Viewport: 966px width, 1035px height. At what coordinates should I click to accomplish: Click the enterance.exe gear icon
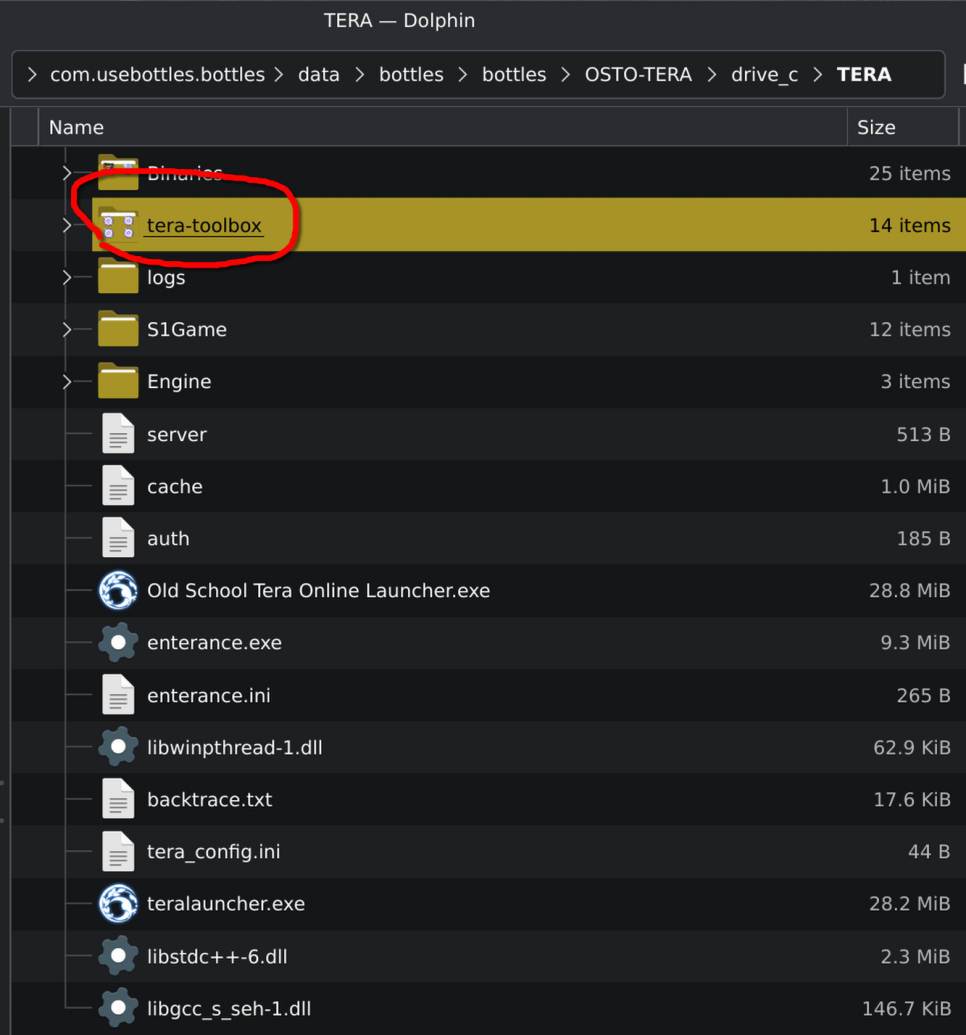tap(118, 643)
